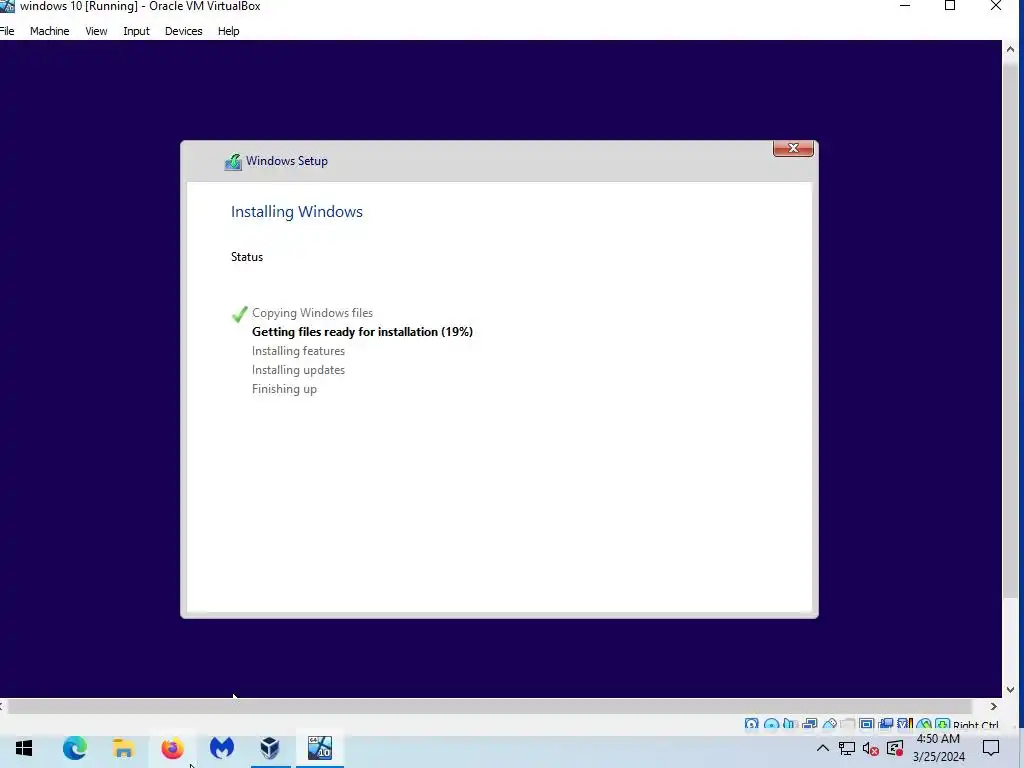Screen dimensions: 1024x768
Task: Click the 'Installing updates' step
Action: click(x=298, y=370)
